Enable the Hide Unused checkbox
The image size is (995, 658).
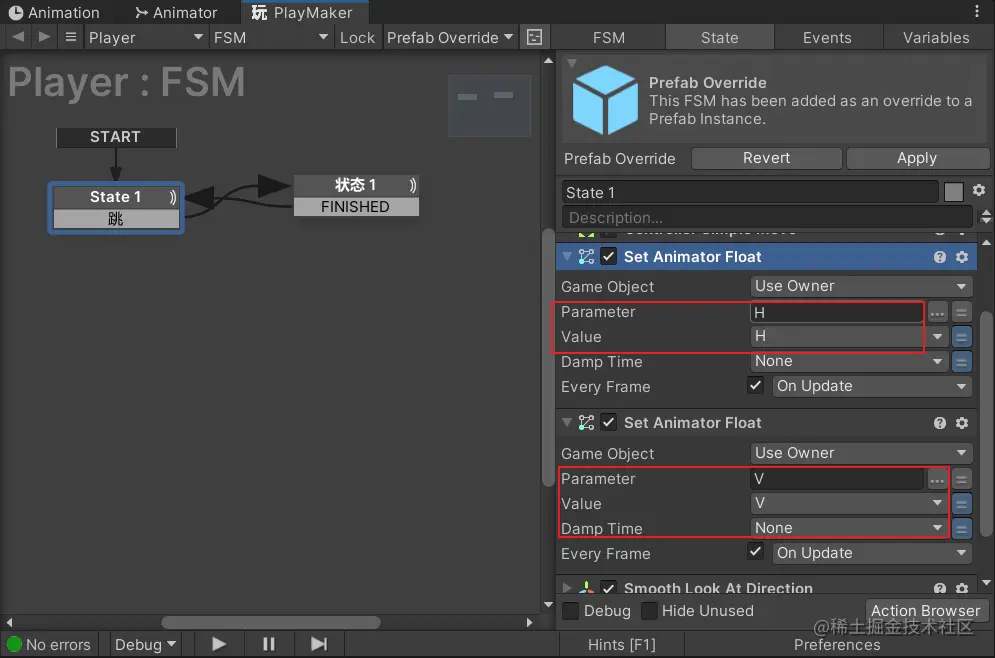649,610
